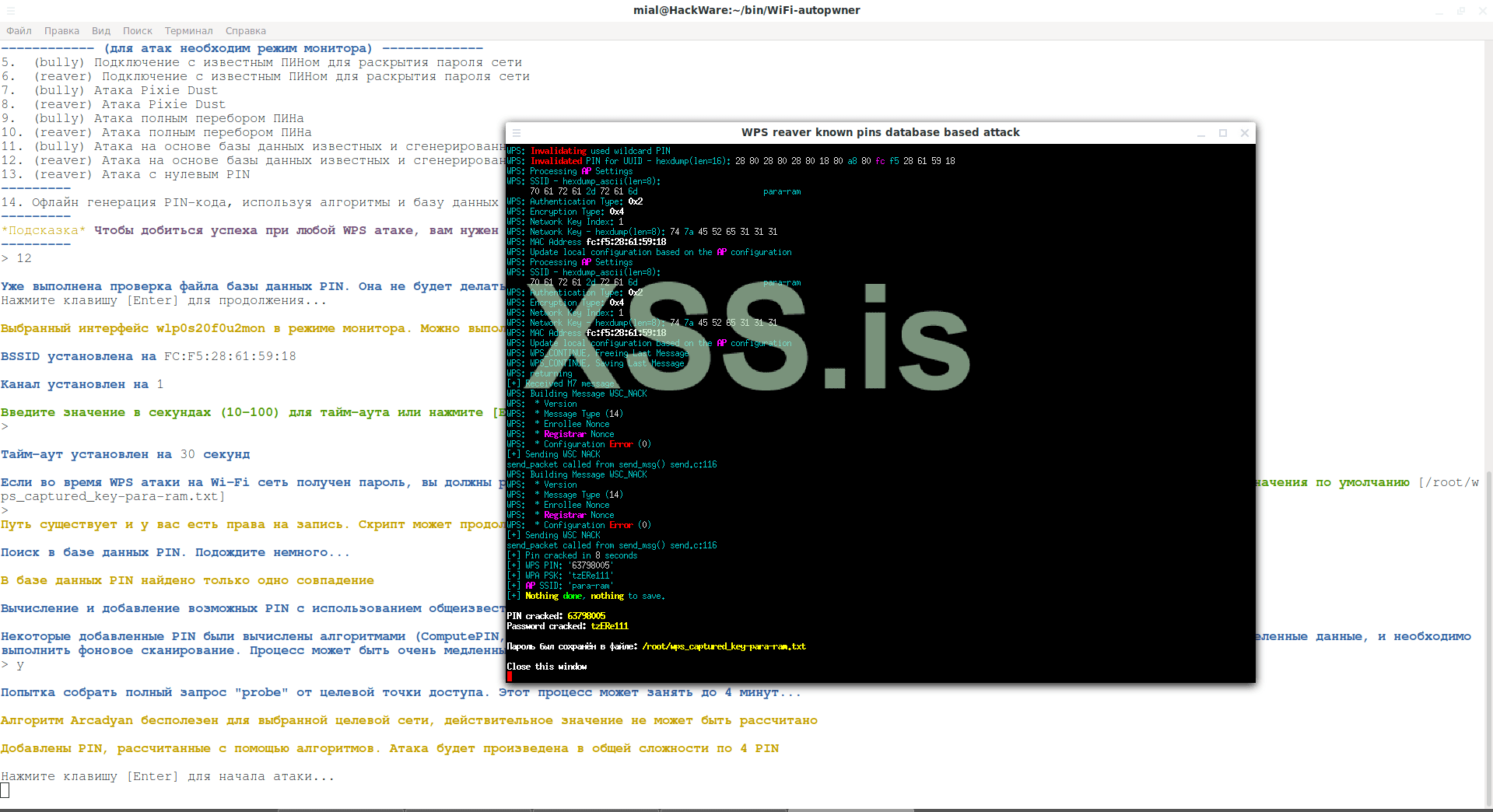Click option 7 bully Pixie Dust attack

[110, 91]
